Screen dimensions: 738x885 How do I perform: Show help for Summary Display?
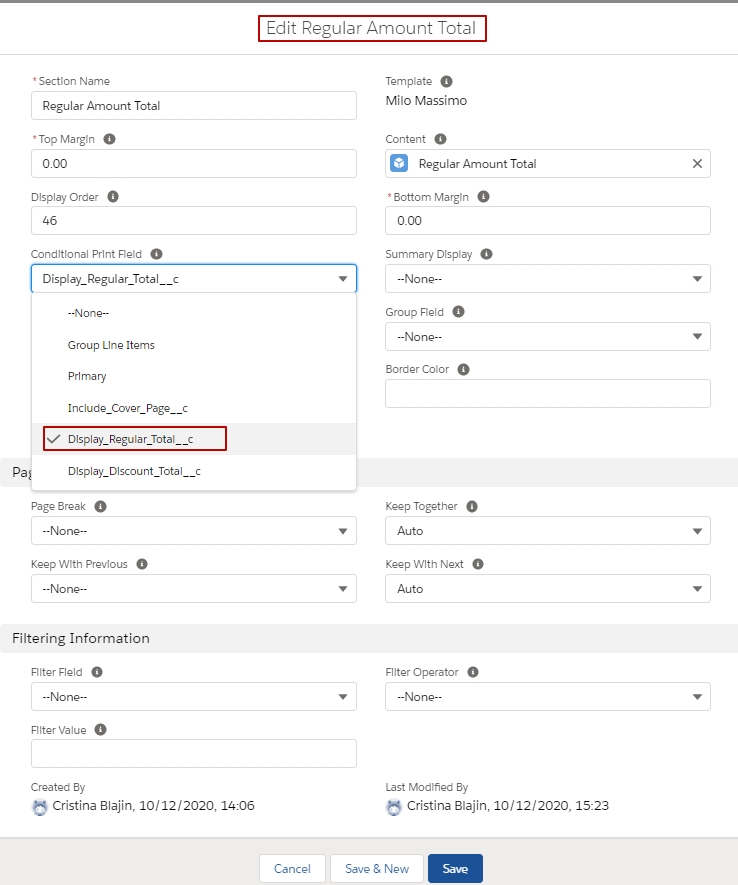click(x=486, y=254)
